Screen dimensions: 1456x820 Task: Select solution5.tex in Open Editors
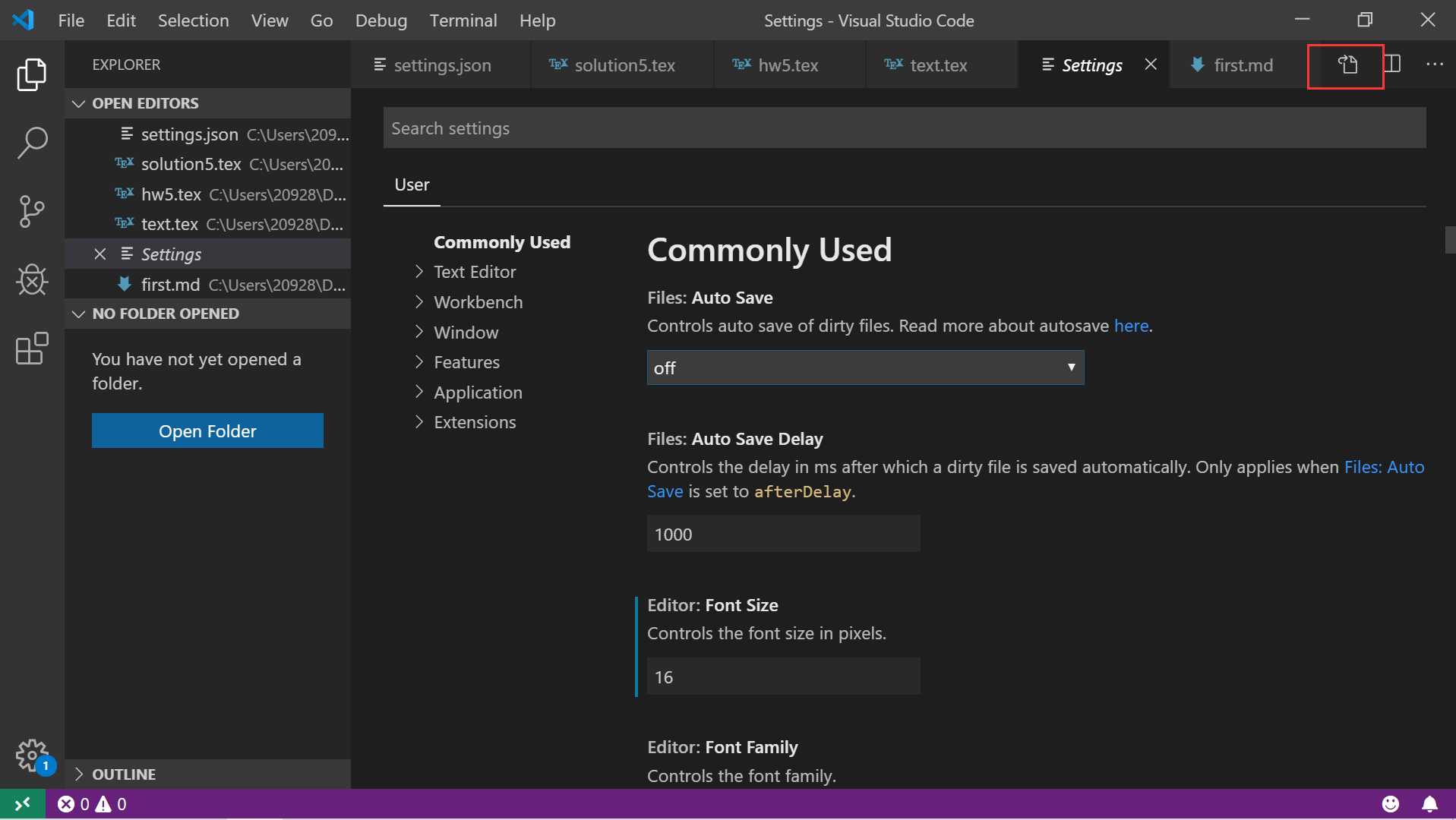208,164
